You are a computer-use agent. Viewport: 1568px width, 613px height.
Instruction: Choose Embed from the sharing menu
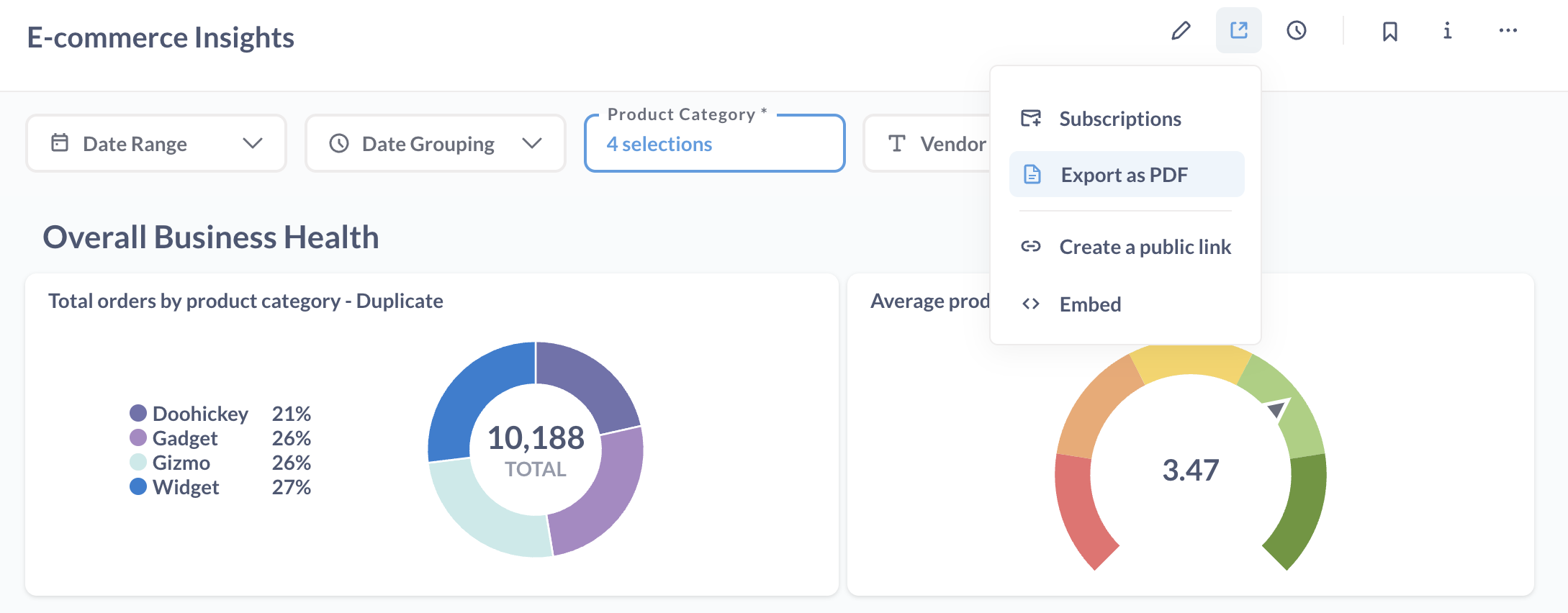[x=1090, y=304]
